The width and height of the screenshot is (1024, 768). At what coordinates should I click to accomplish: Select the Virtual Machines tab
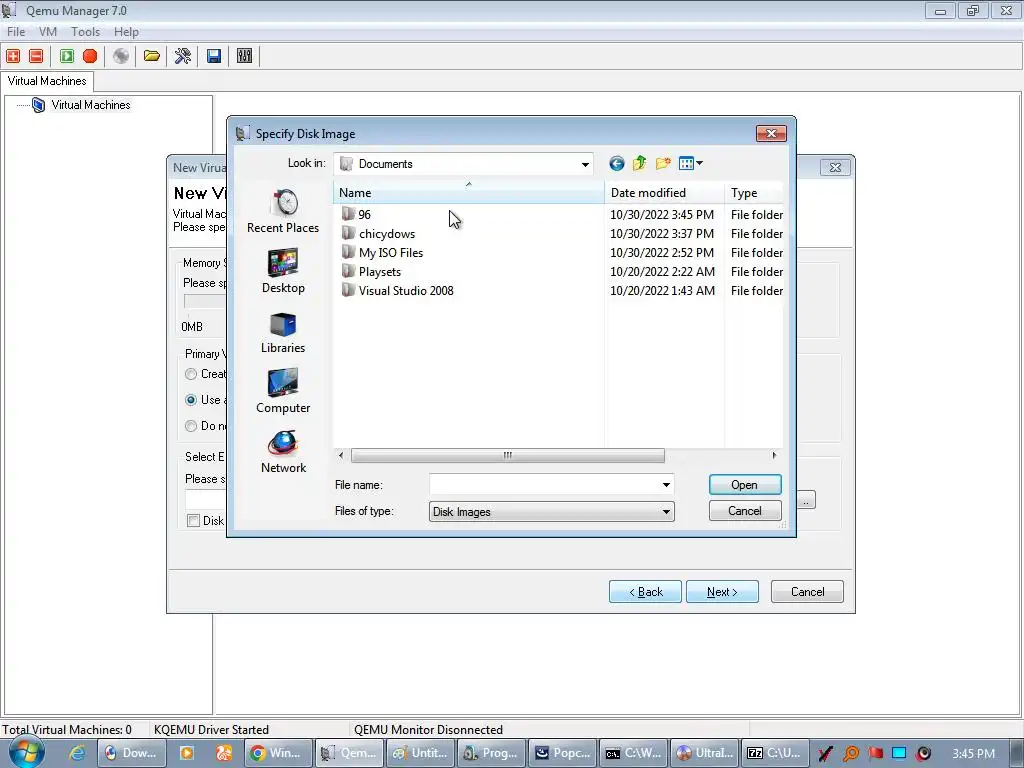[47, 81]
